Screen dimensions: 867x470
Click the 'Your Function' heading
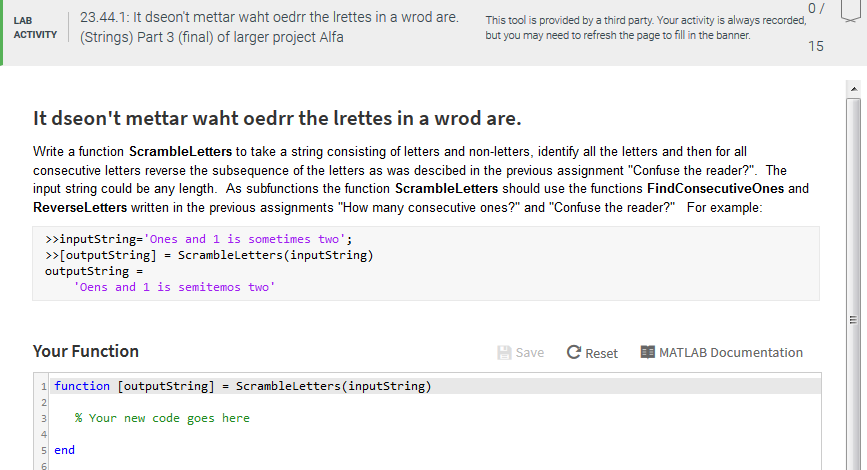pyautogui.click(x=86, y=351)
